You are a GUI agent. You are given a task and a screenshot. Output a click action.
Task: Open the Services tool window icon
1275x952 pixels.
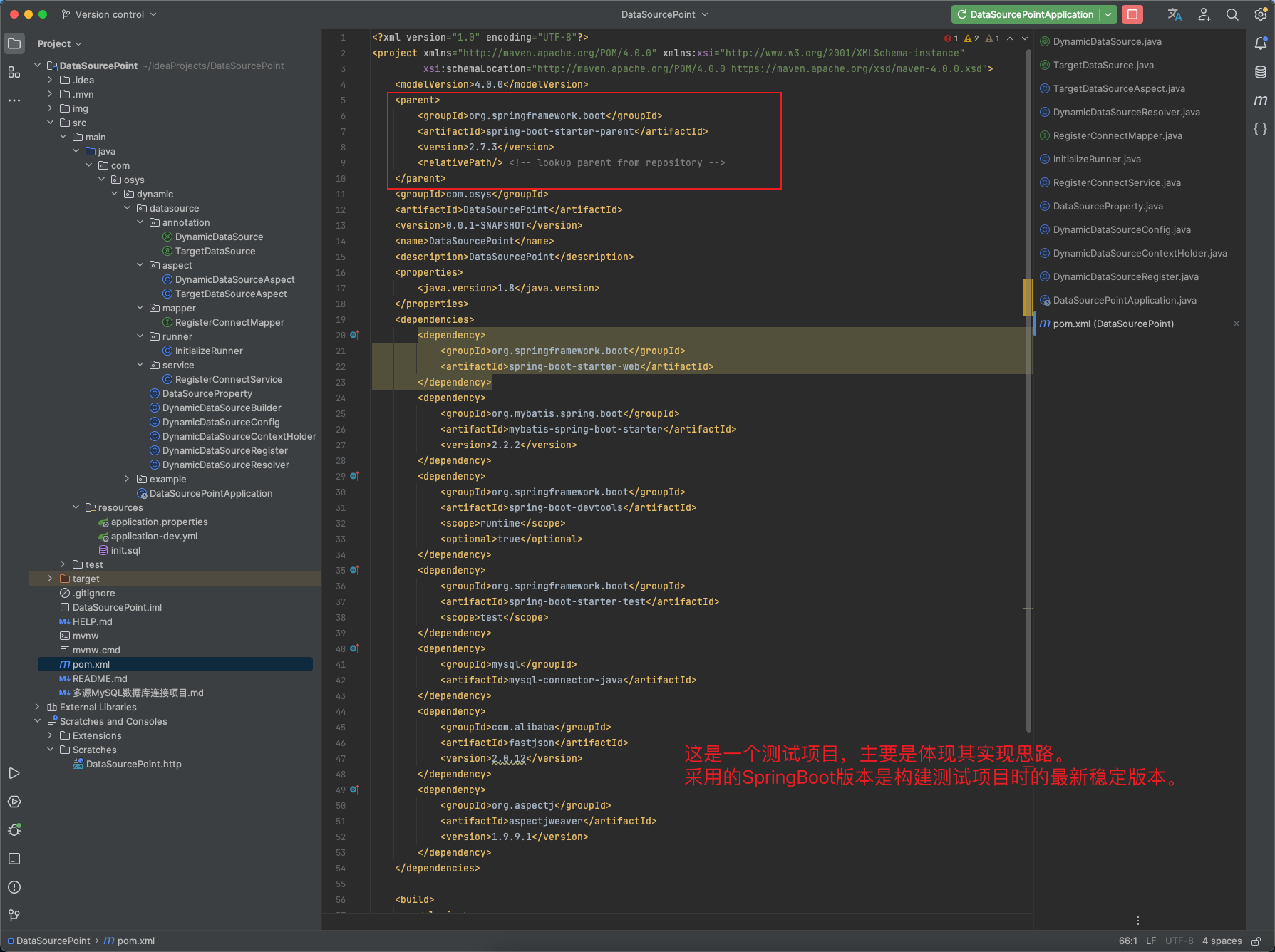(14, 802)
